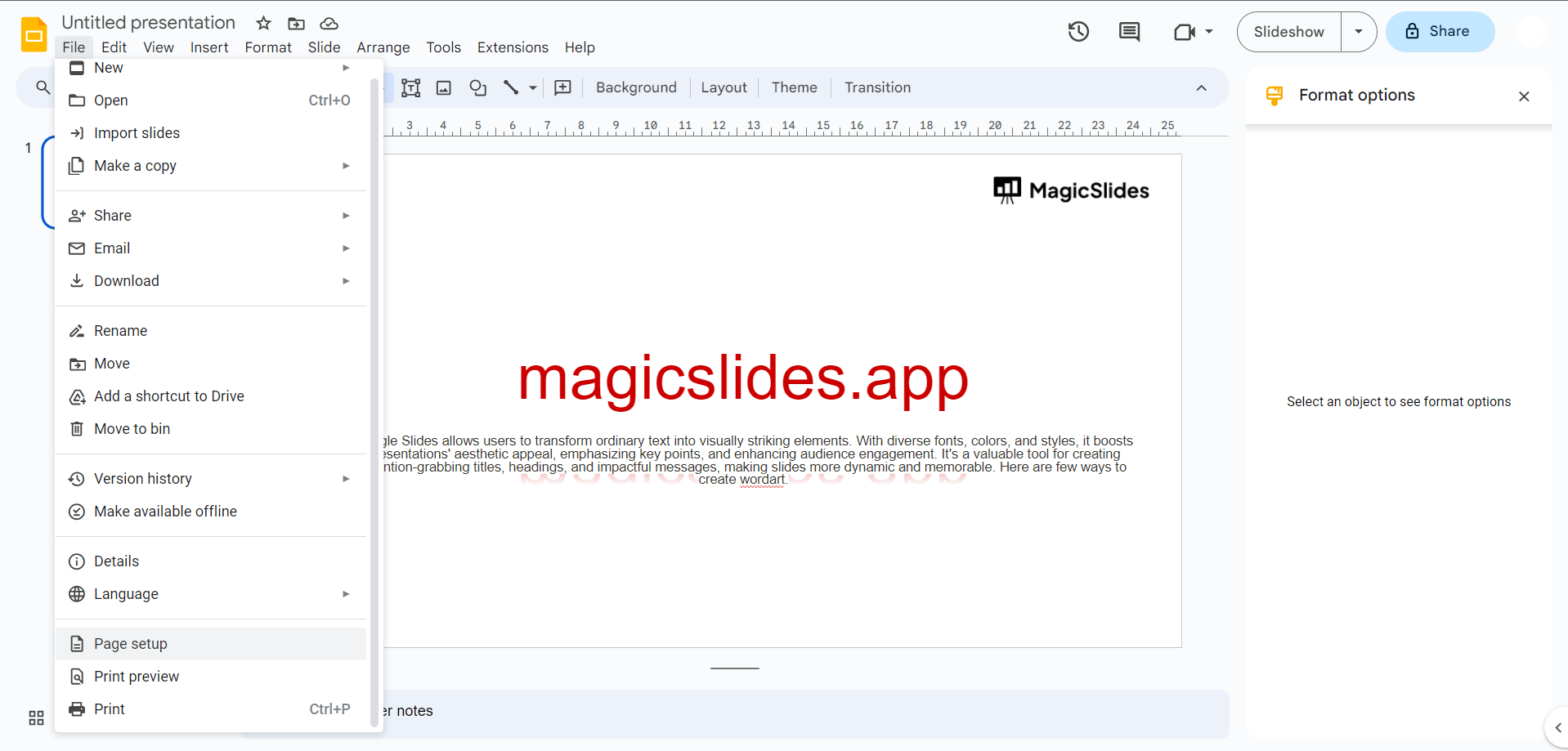The width and height of the screenshot is (1568, 751).
Task: Open the Edit menu
Action: coord(114,47)
